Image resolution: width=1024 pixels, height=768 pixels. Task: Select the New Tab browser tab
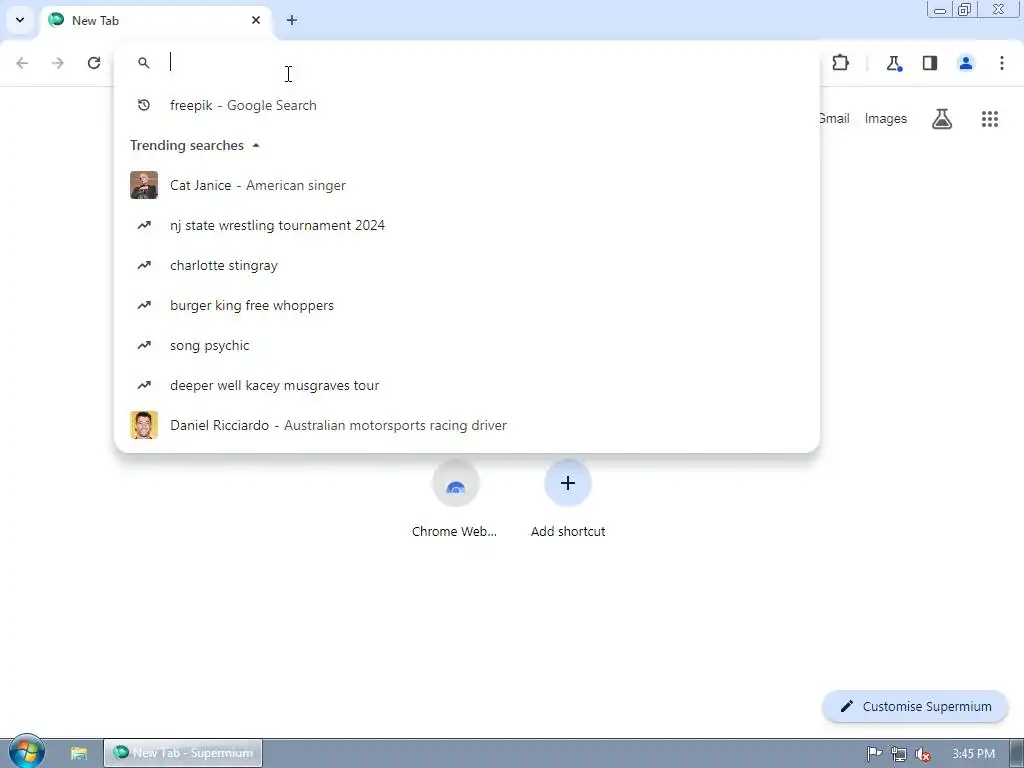click(x=157, y=21)
